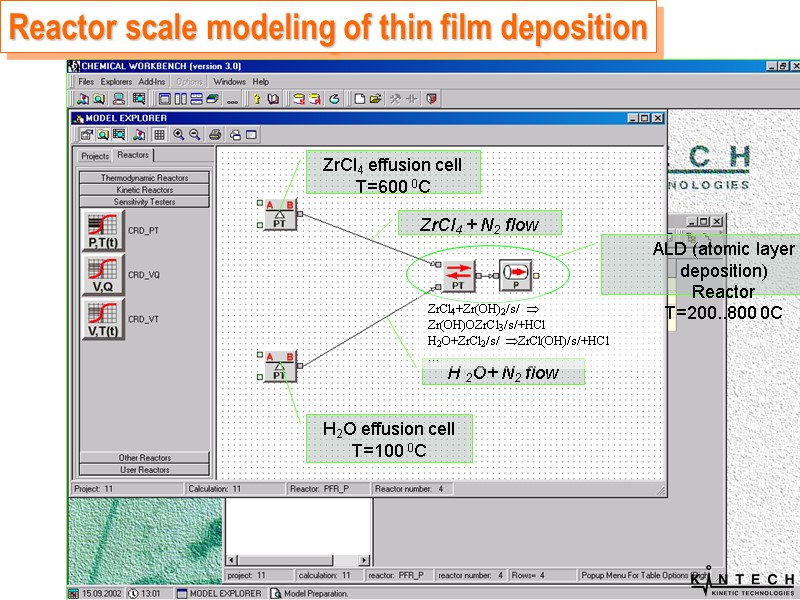Click the 13:01 clock in status bar
800x600 pixels.
[144, 593]
